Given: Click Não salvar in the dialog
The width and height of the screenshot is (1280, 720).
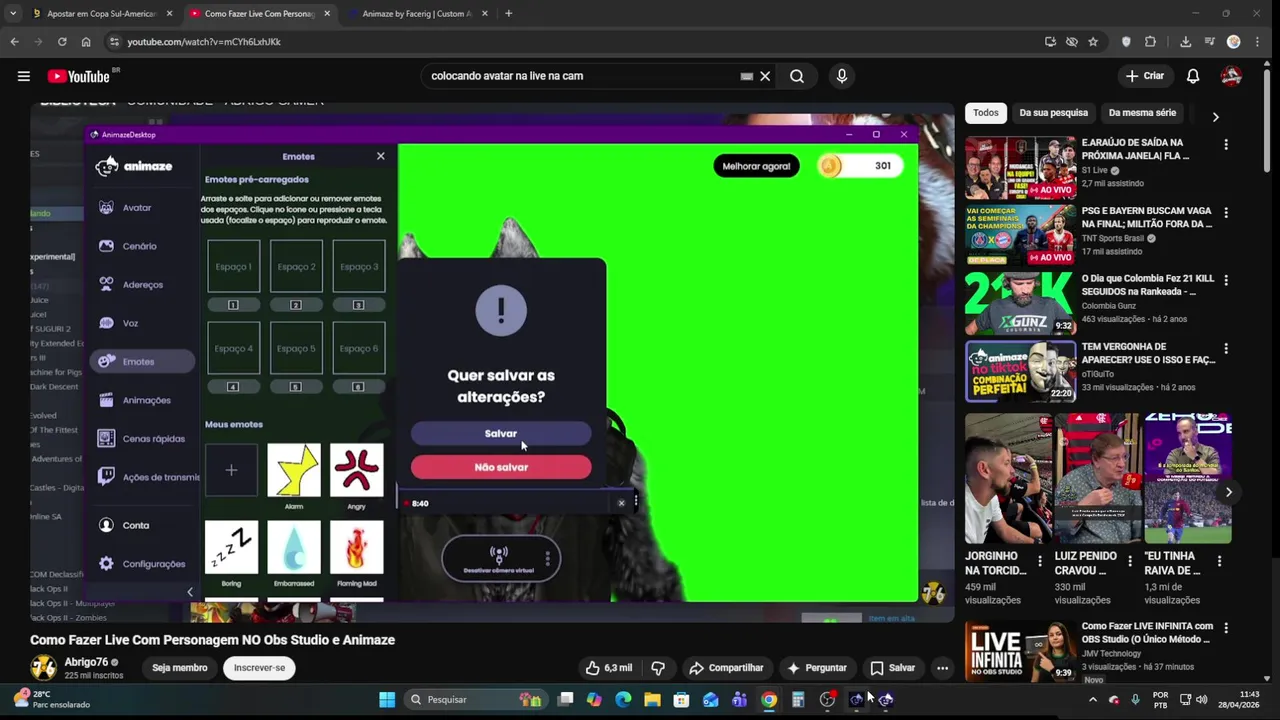Looking at the screenshot, I should coord(501,467).
